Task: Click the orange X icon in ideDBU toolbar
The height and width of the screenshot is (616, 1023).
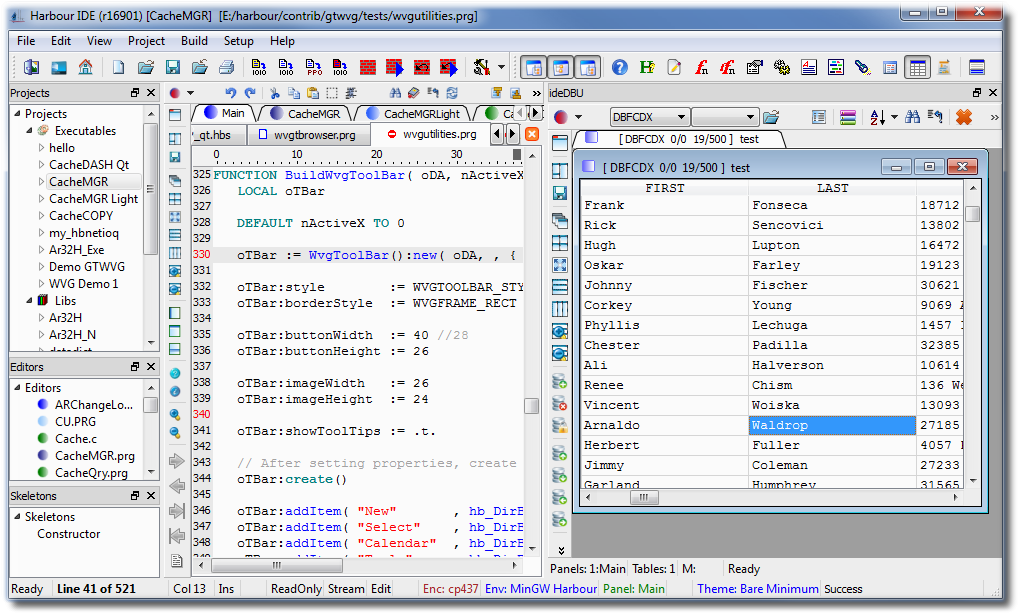Action: [x=964, y=117]
